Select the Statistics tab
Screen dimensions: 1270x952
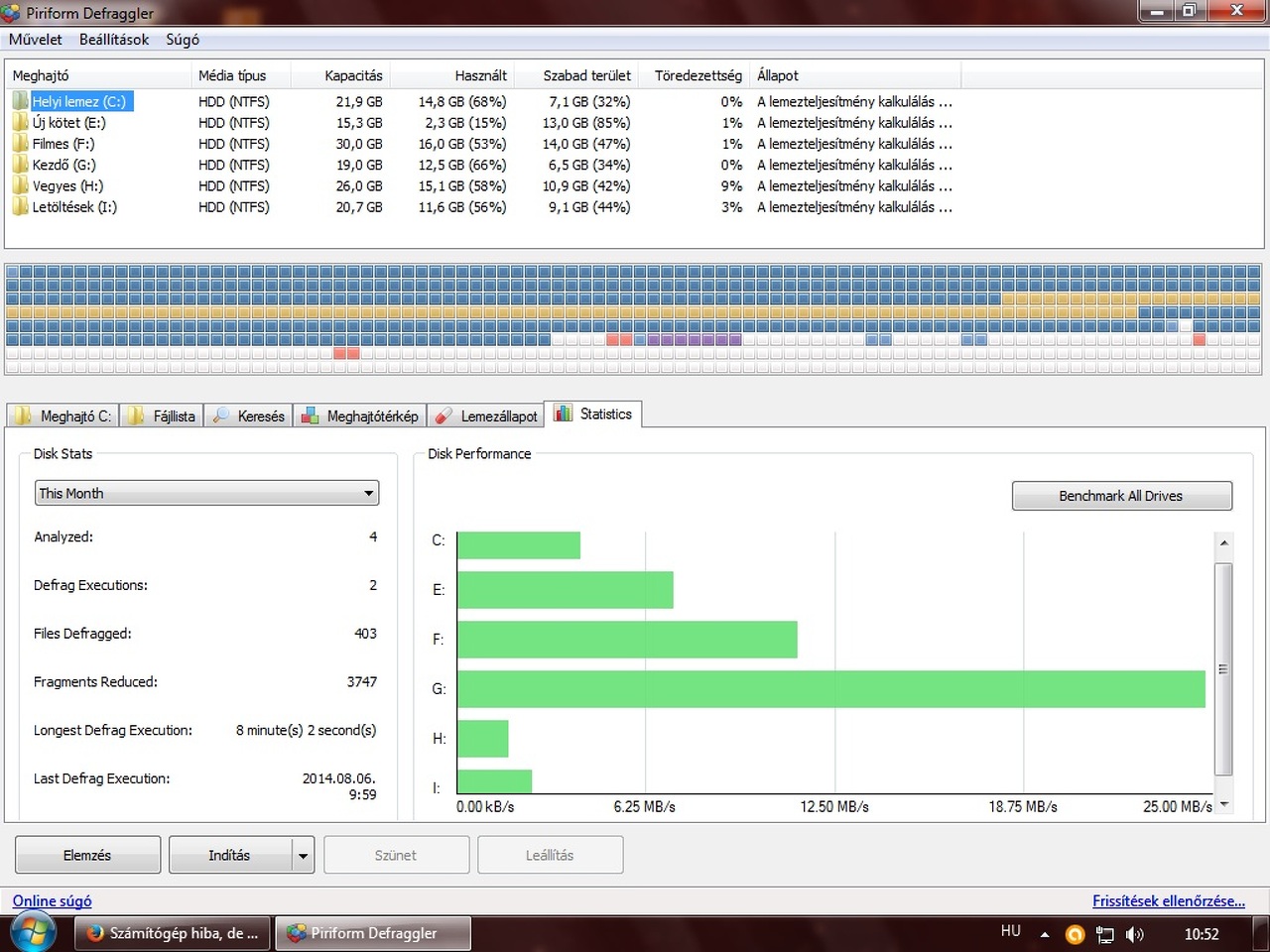click(x=594, y=415)
